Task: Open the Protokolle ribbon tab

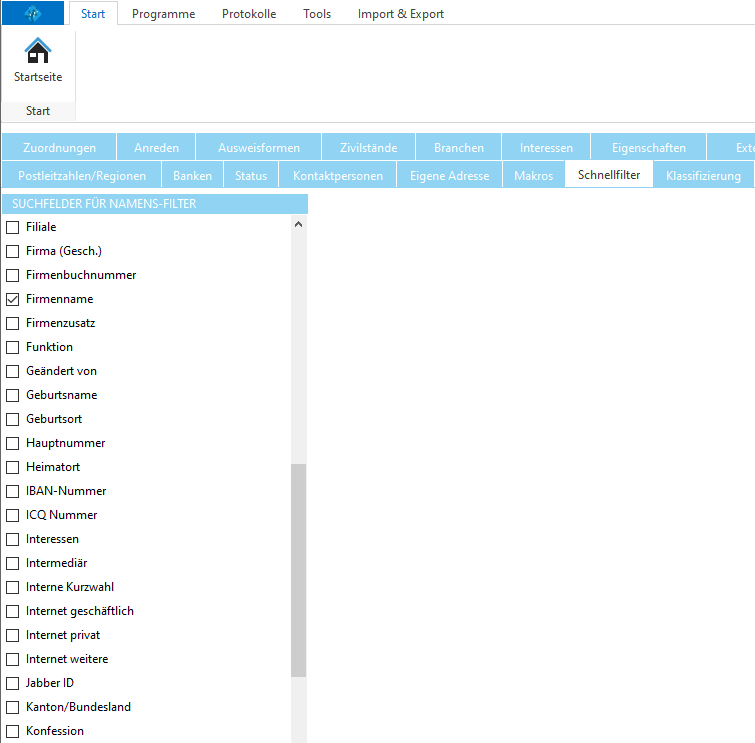Action: (249, 14)
